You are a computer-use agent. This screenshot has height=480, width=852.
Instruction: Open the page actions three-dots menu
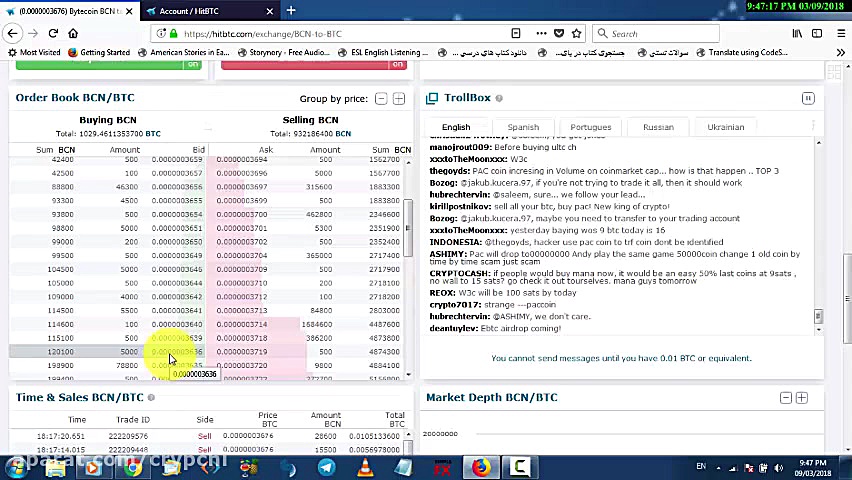coord(541,33)
